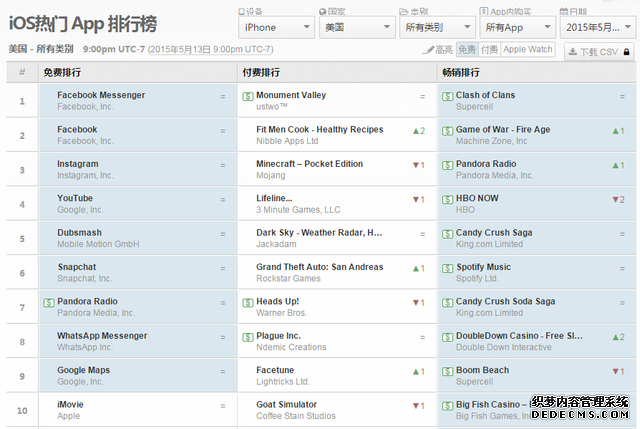Click rank number 5 cell
The image size is (640, 429).
point(22,239)
